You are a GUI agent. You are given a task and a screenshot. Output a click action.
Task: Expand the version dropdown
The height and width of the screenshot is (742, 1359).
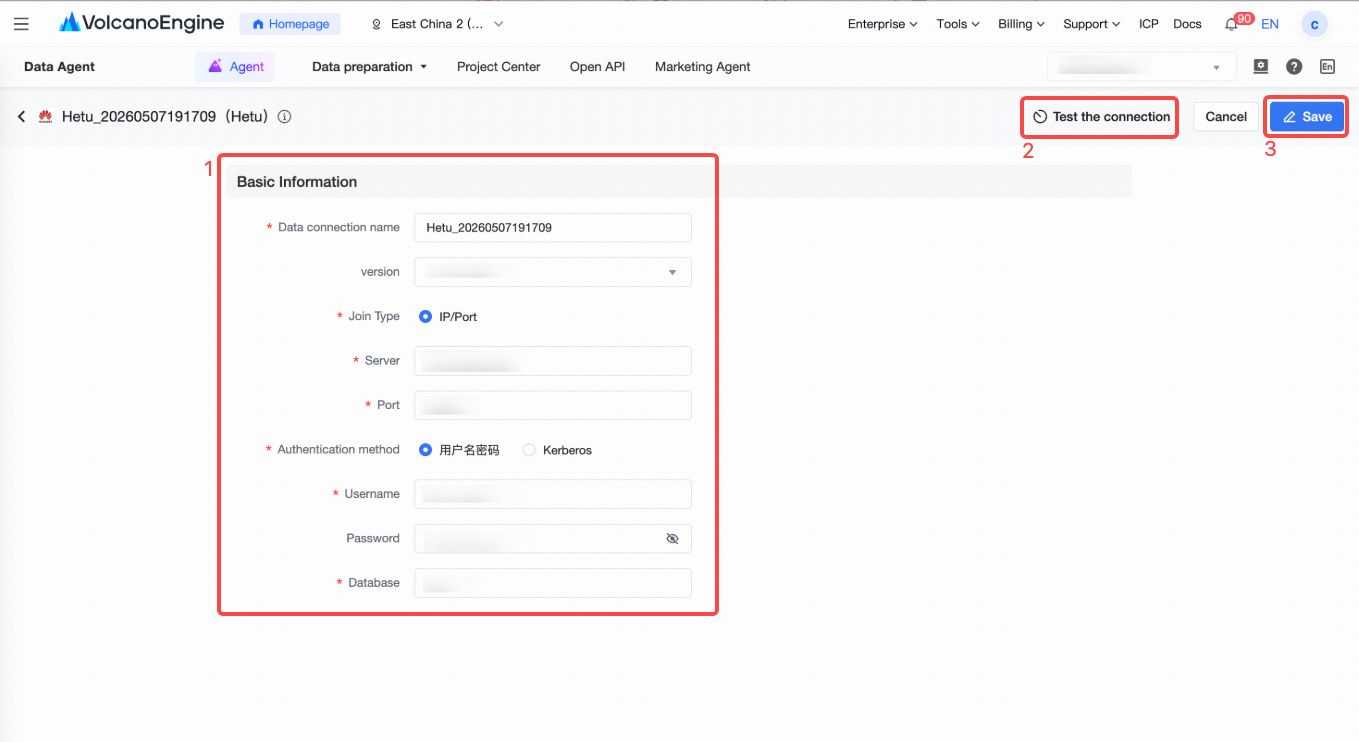coord(553,272)
